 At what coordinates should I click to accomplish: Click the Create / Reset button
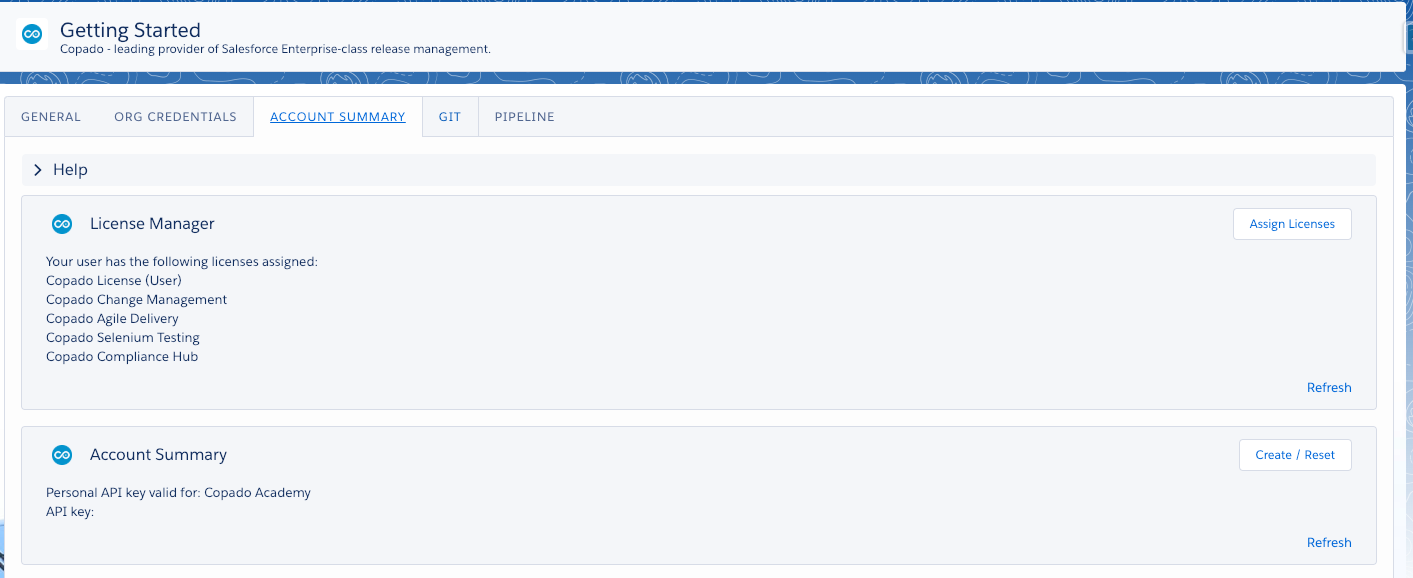tap(1295, 455)
